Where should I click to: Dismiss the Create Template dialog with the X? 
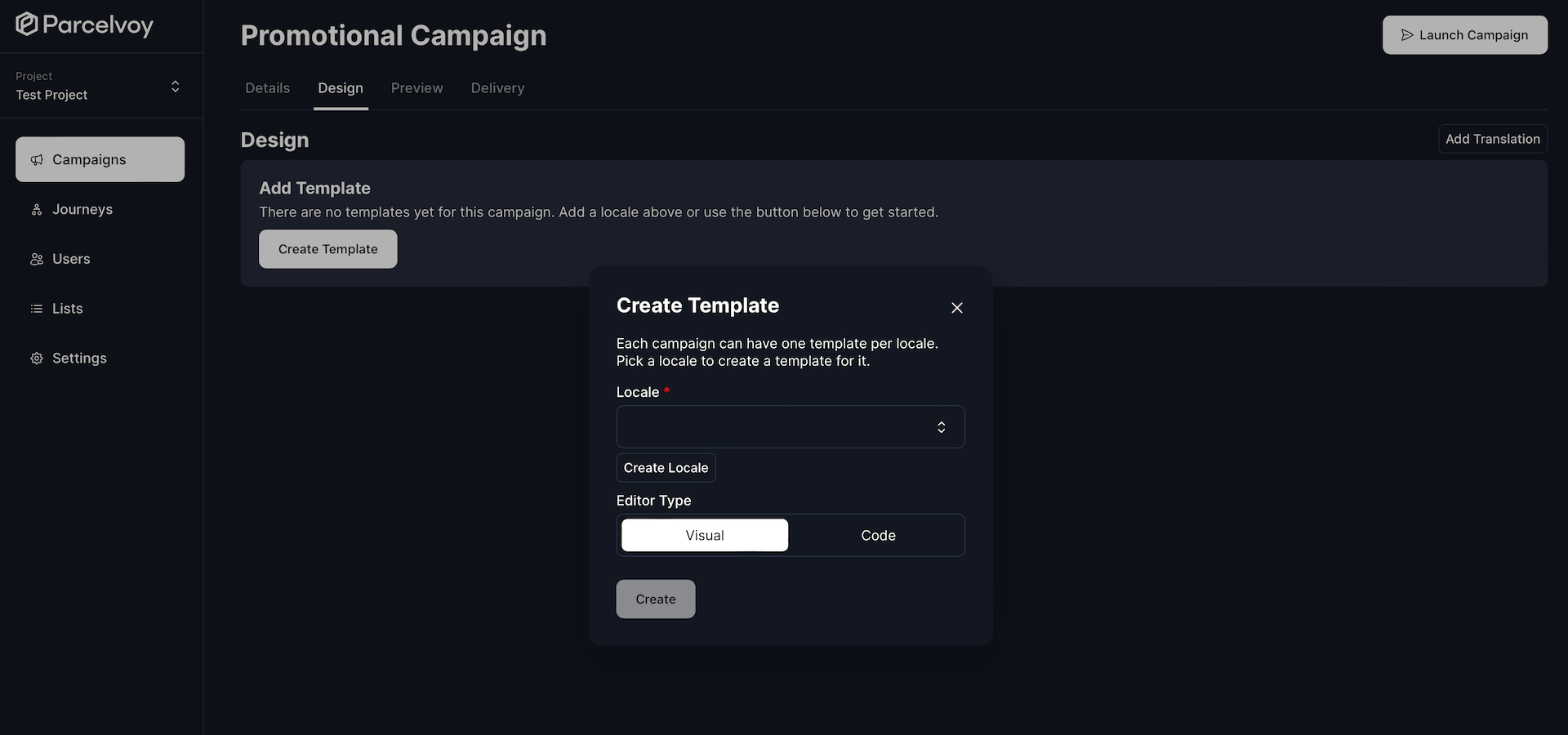click(956, 308)
